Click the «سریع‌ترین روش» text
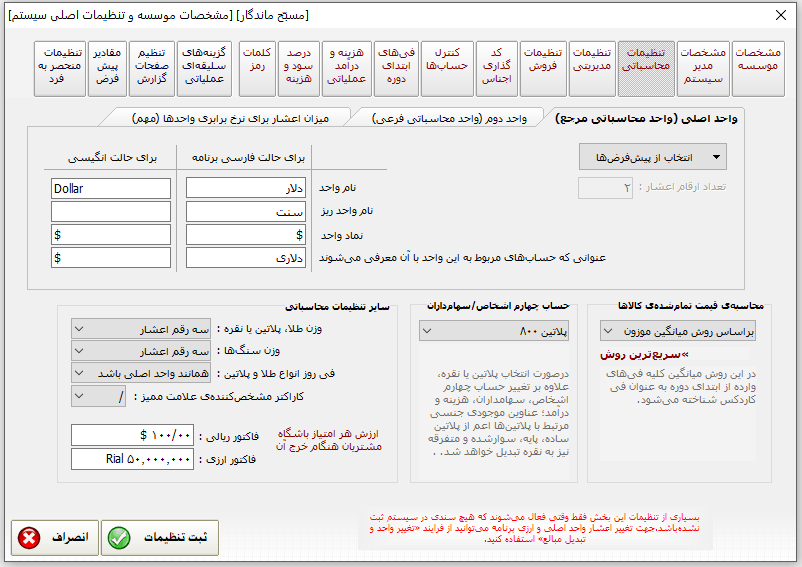802x567 pixels. tap(644, 354)
